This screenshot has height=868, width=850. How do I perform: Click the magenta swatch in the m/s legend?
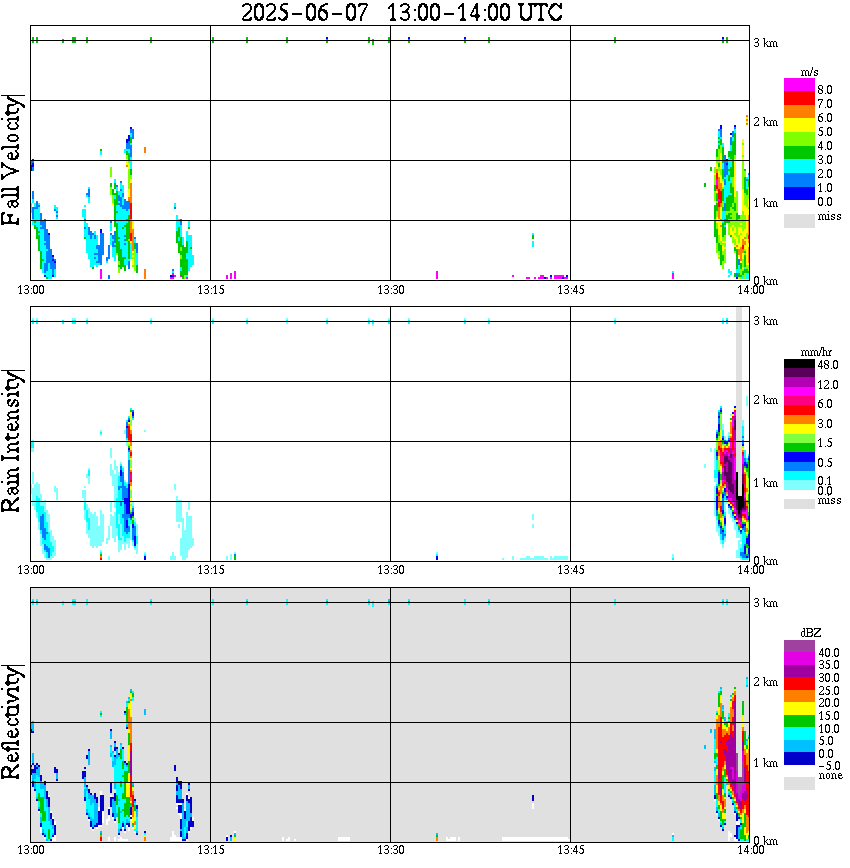point(799,85)
